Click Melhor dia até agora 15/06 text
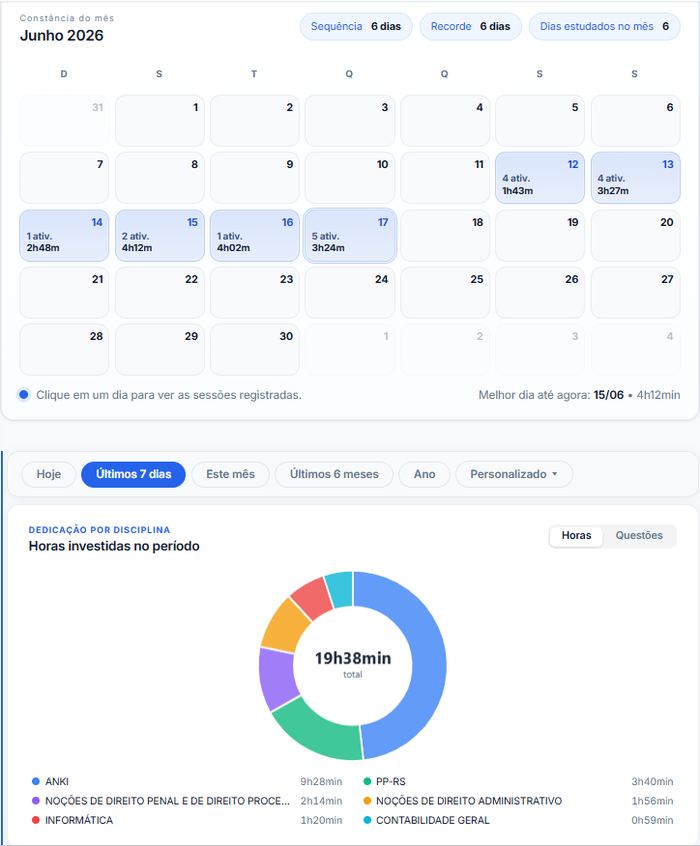This screenshot has width=700, height=846. coord(579,395)
